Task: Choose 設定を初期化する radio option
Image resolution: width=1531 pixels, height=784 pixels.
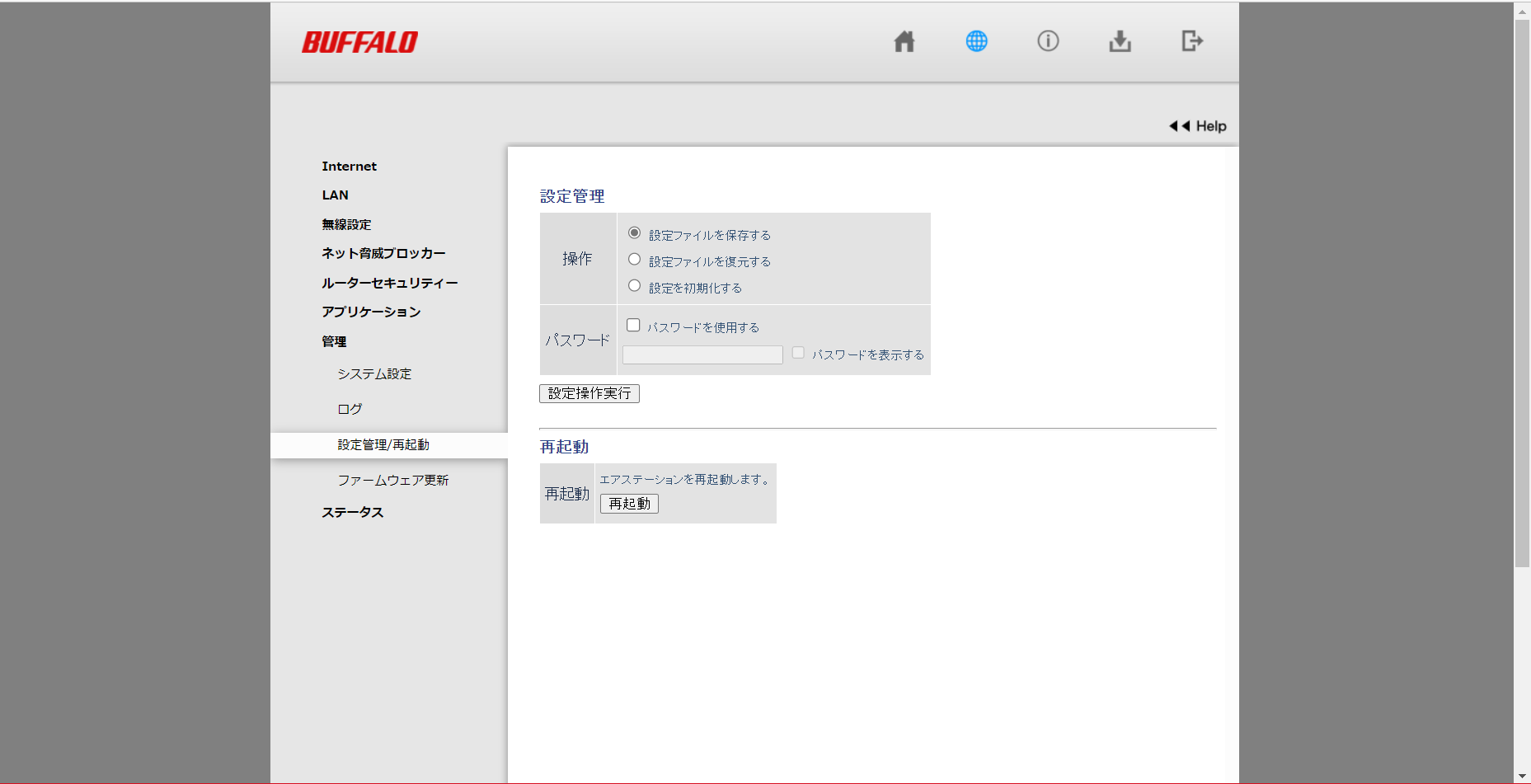Action: point(634,286)
